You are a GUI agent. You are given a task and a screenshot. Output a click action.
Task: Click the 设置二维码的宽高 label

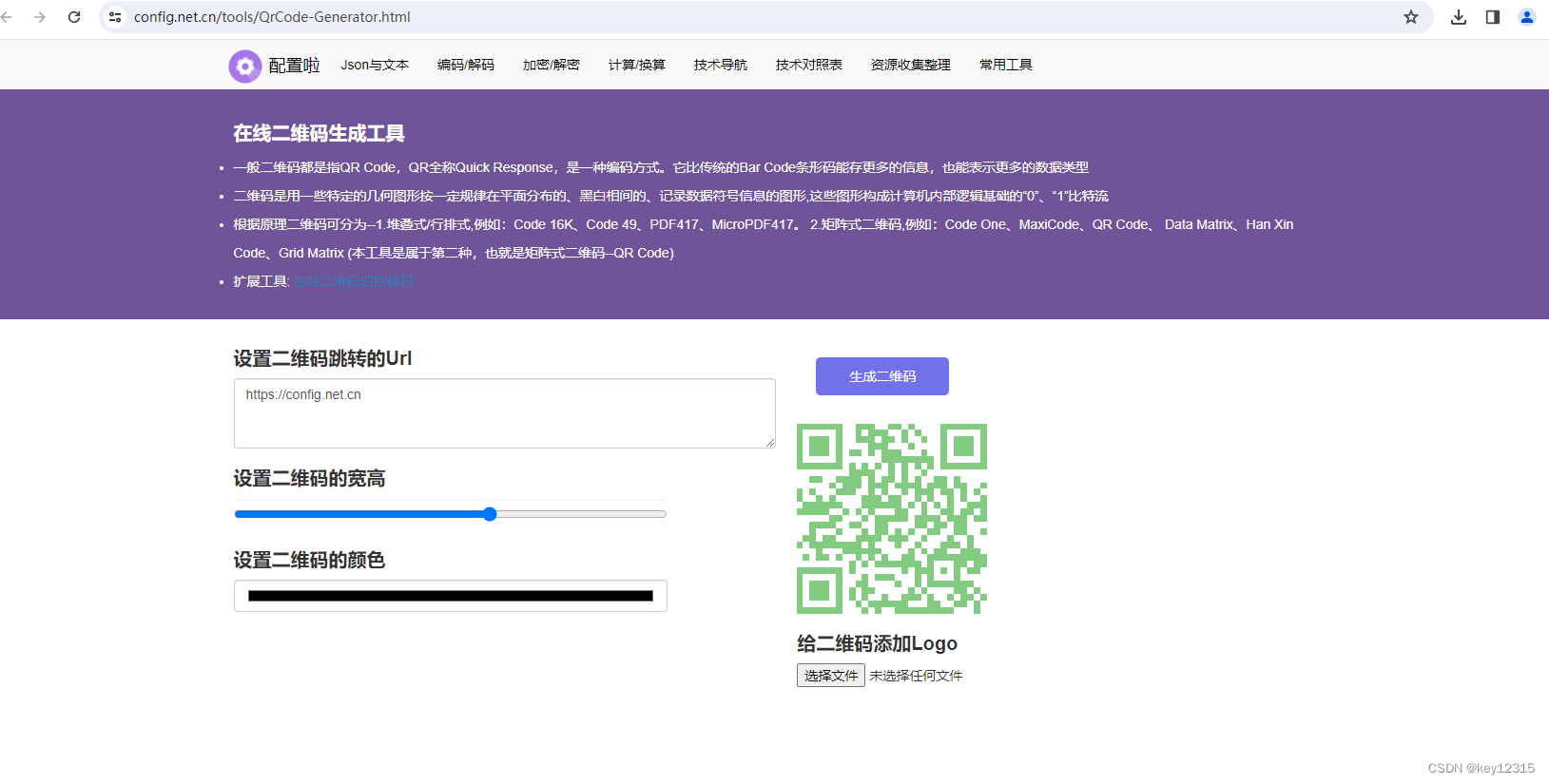point(310,478)
